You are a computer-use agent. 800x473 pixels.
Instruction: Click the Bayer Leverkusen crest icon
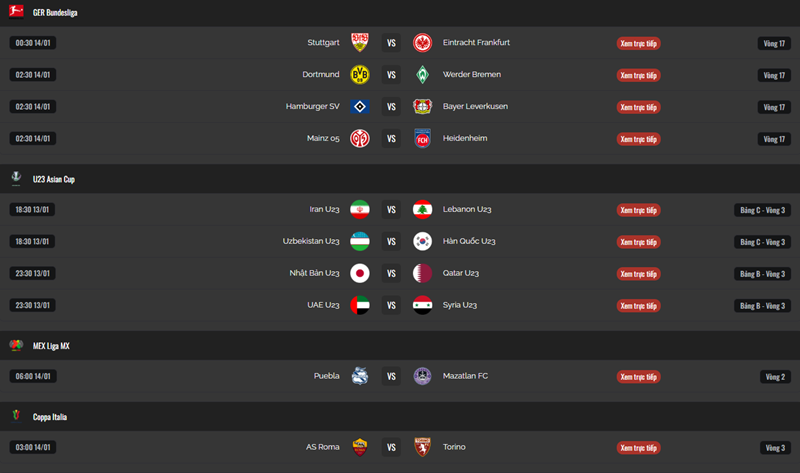pyautogui.click(x=422, y=107)
